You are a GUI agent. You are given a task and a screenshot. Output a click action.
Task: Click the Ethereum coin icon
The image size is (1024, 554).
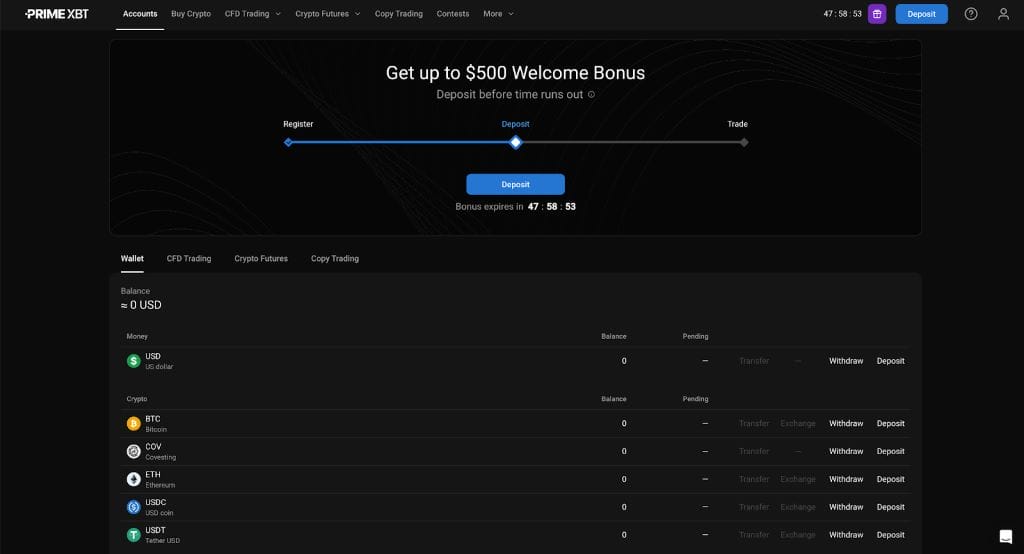click(x=134, y=479)
